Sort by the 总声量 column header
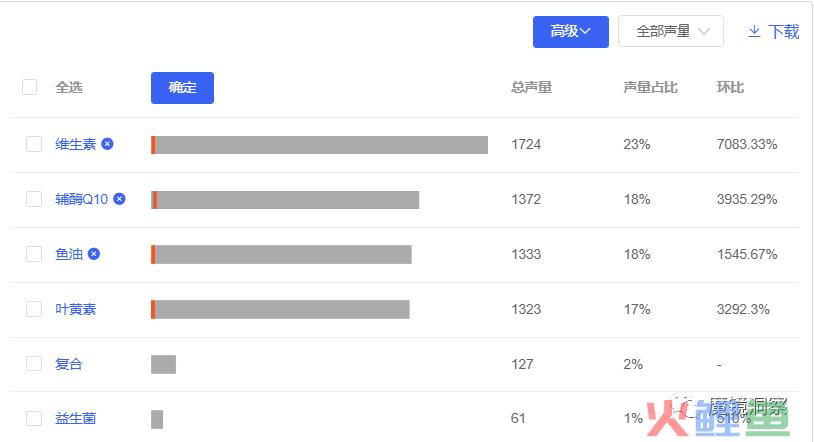Viewport: 814px width, 442px height. (x=531, y=87)
